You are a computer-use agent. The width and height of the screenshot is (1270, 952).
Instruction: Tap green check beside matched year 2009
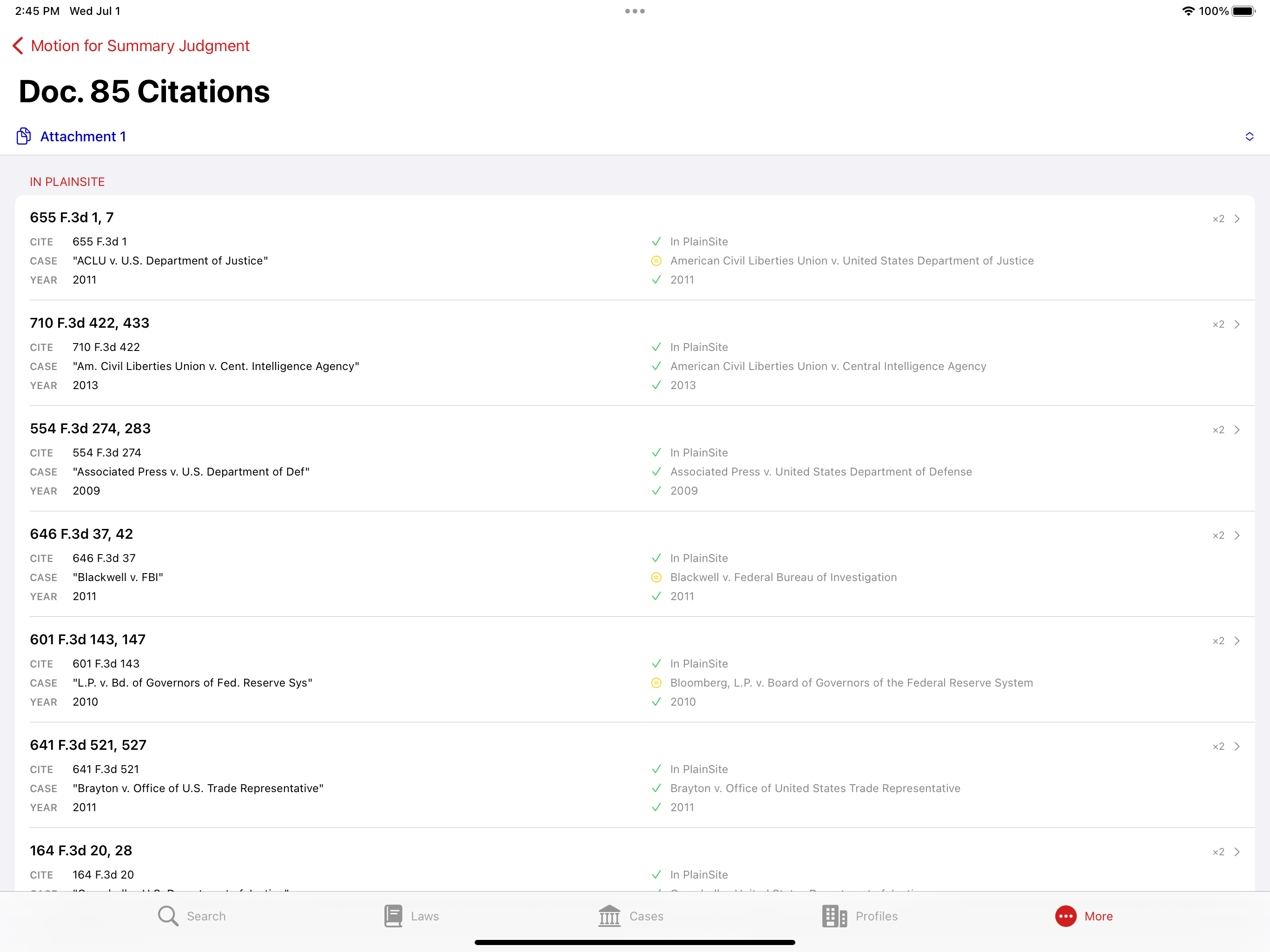tap(656, 491)
